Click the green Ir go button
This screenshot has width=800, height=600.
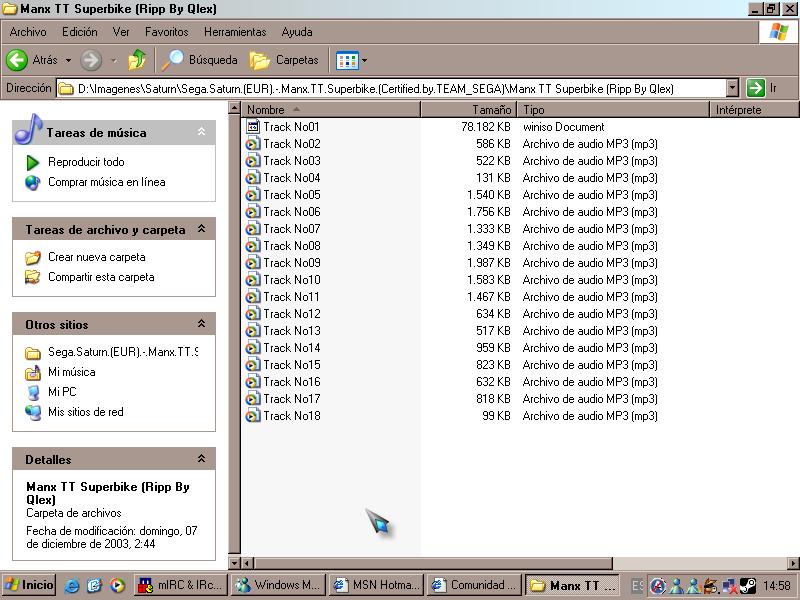[x=756, y=88]
